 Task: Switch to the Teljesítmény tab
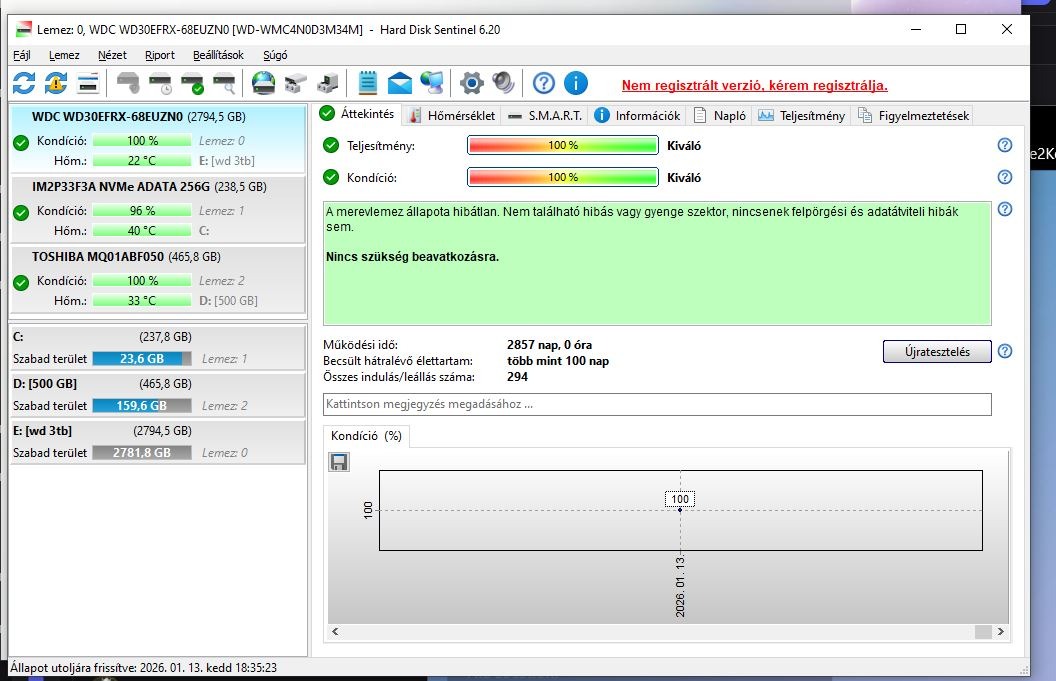pos(801,116)
